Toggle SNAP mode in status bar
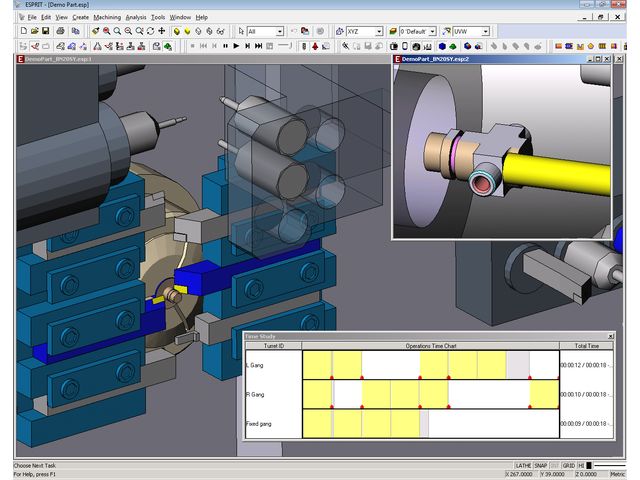The image size is (640, 480). click(x=541, y=466)
